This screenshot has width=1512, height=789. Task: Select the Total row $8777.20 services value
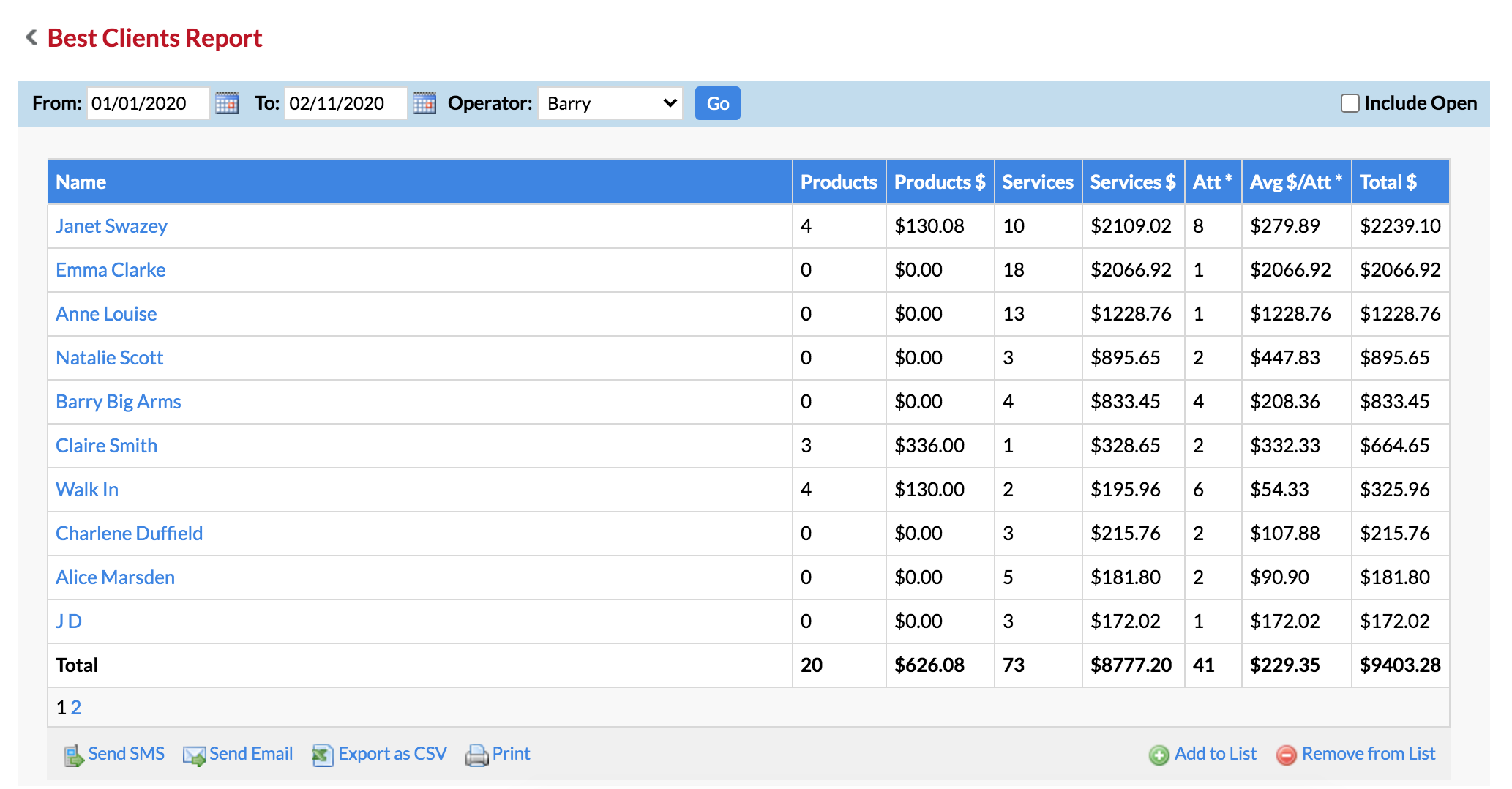click(x=1133, y=665)
